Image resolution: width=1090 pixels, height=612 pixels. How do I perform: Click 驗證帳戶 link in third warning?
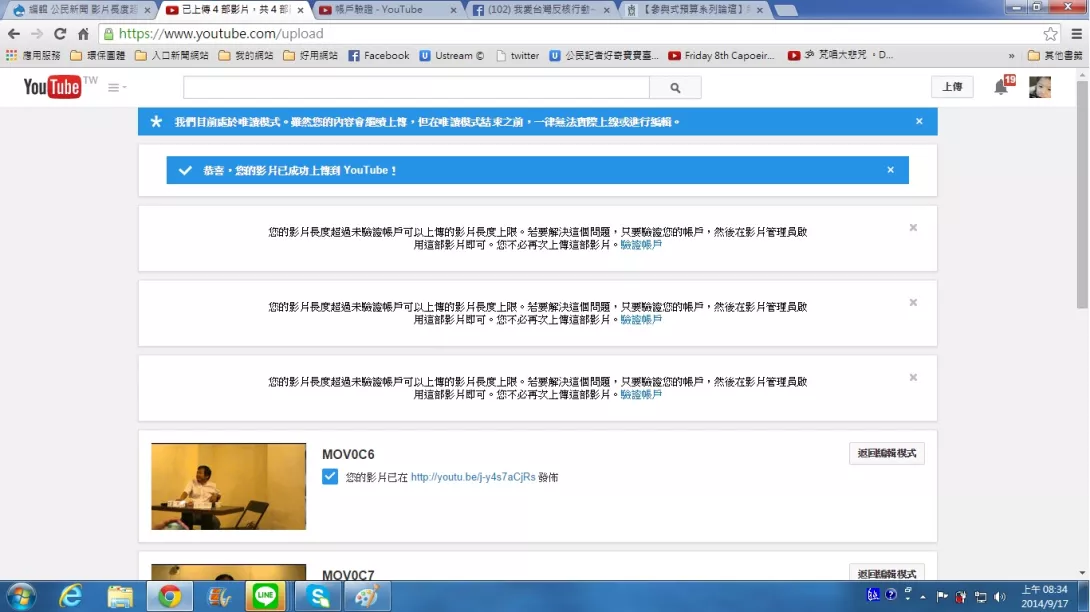click(x=641, y=394)
